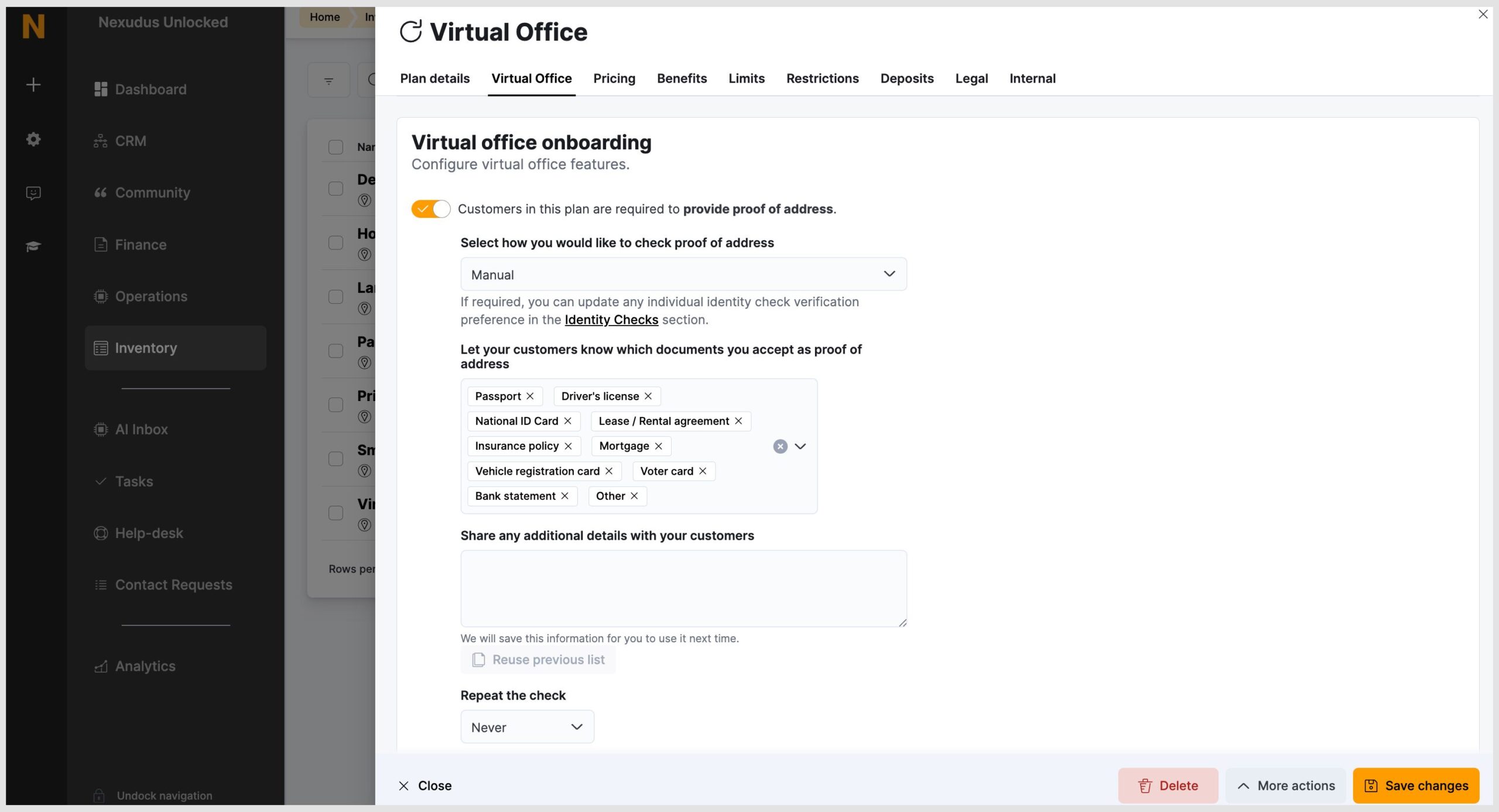
Task: Tick the checkbox on the De row
Action: [336, 189]
